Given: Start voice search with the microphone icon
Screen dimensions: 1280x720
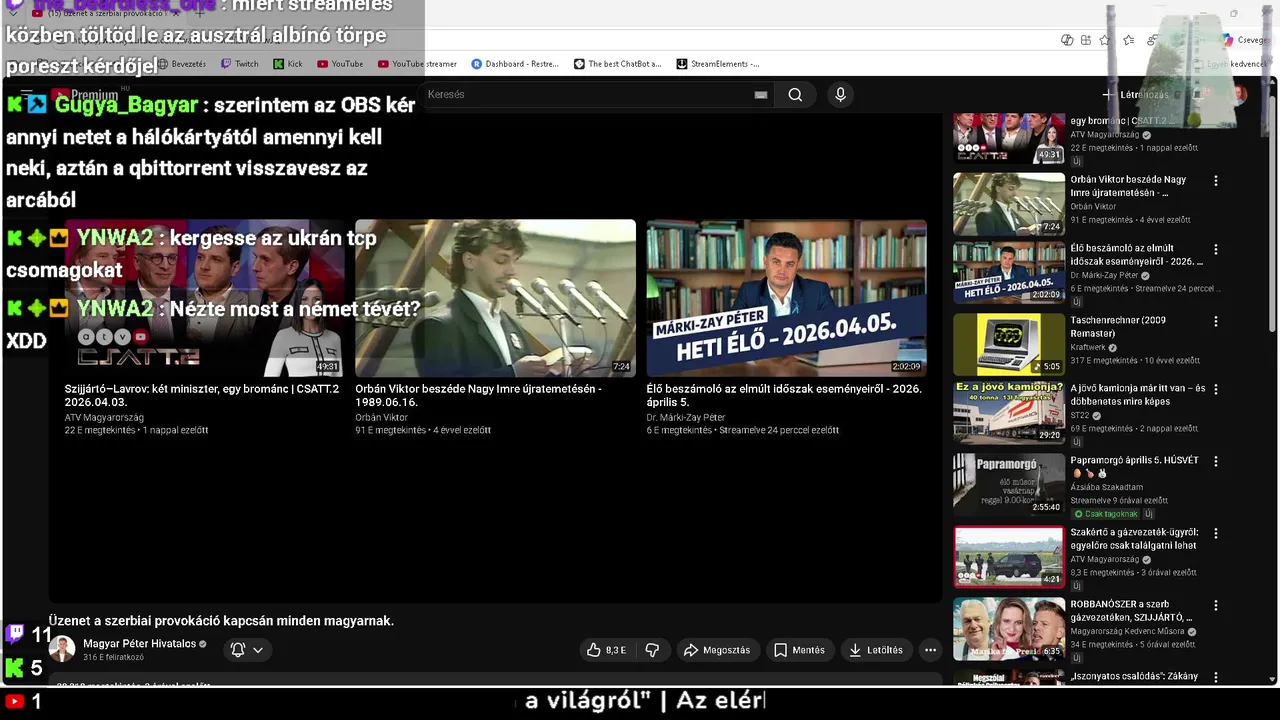Looking at the screenshot, I should pos(840,95).
